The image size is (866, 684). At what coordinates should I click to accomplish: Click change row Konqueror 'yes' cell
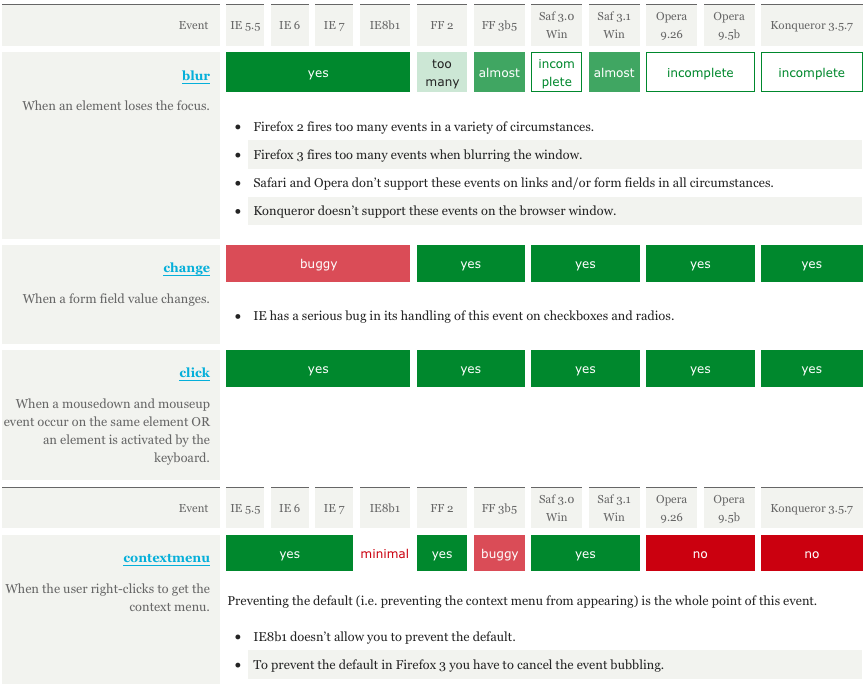click(811, 264)
